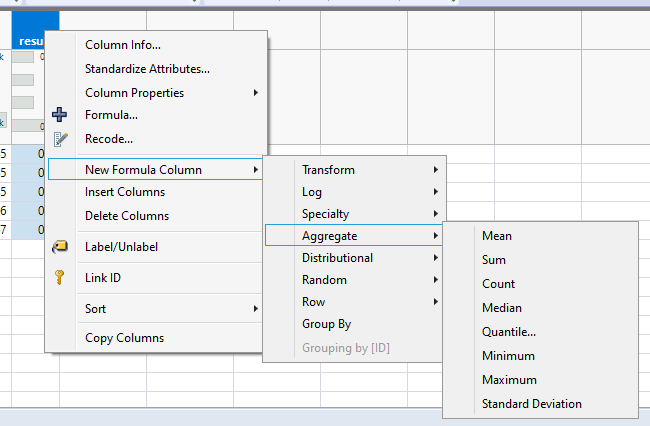The width and height of the screenshot is (650, 426).
Task: Select Standardize Attributes menu entry
Action: (147, 69)
